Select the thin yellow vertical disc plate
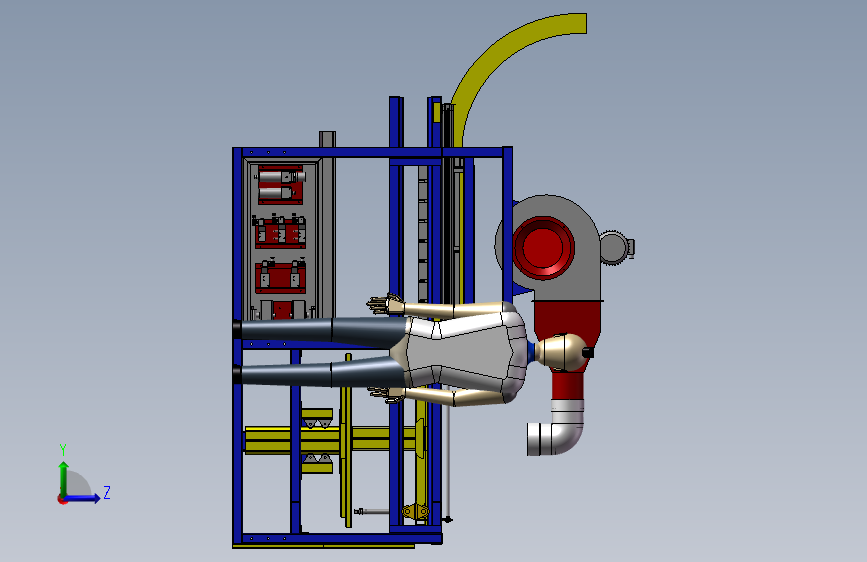Image resolution: width=867 pixels, height=562 pixels. click(347, 440)
